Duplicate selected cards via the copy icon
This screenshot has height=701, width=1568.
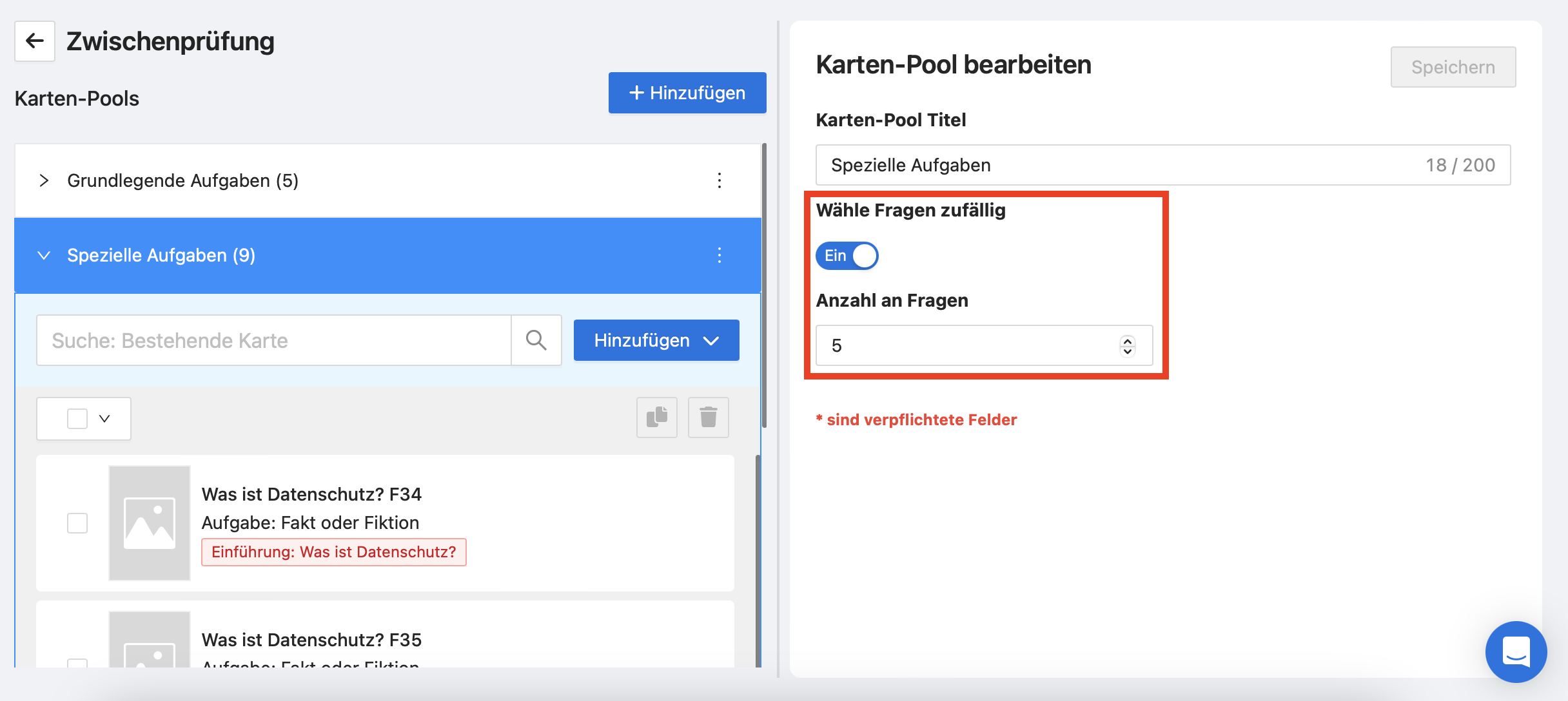tap(657, 418)
